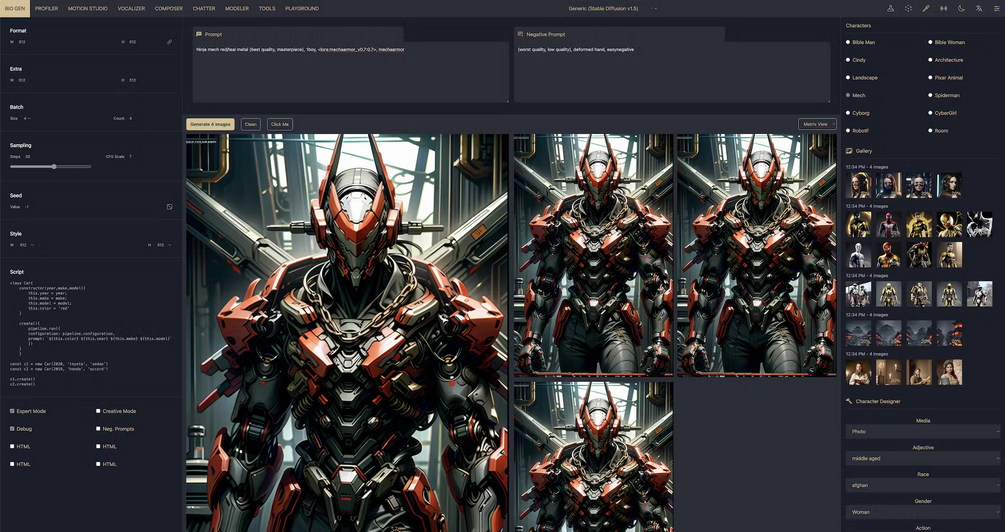Screen dimensions: 1005x532
Task: Open the Style H dropdown
Action: click(165, 245)
